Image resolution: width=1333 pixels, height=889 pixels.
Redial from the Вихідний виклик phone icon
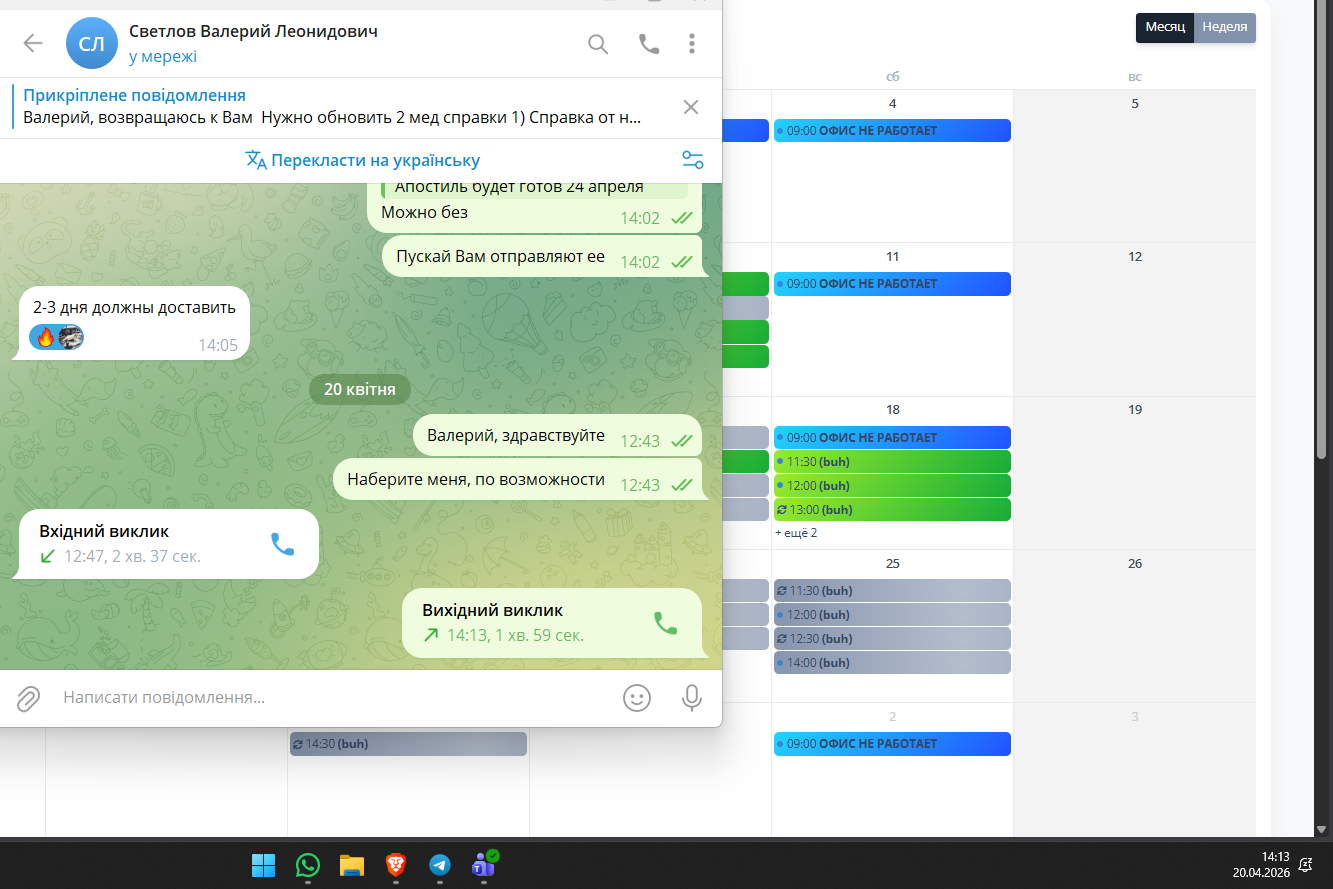(x=665, y=623)
